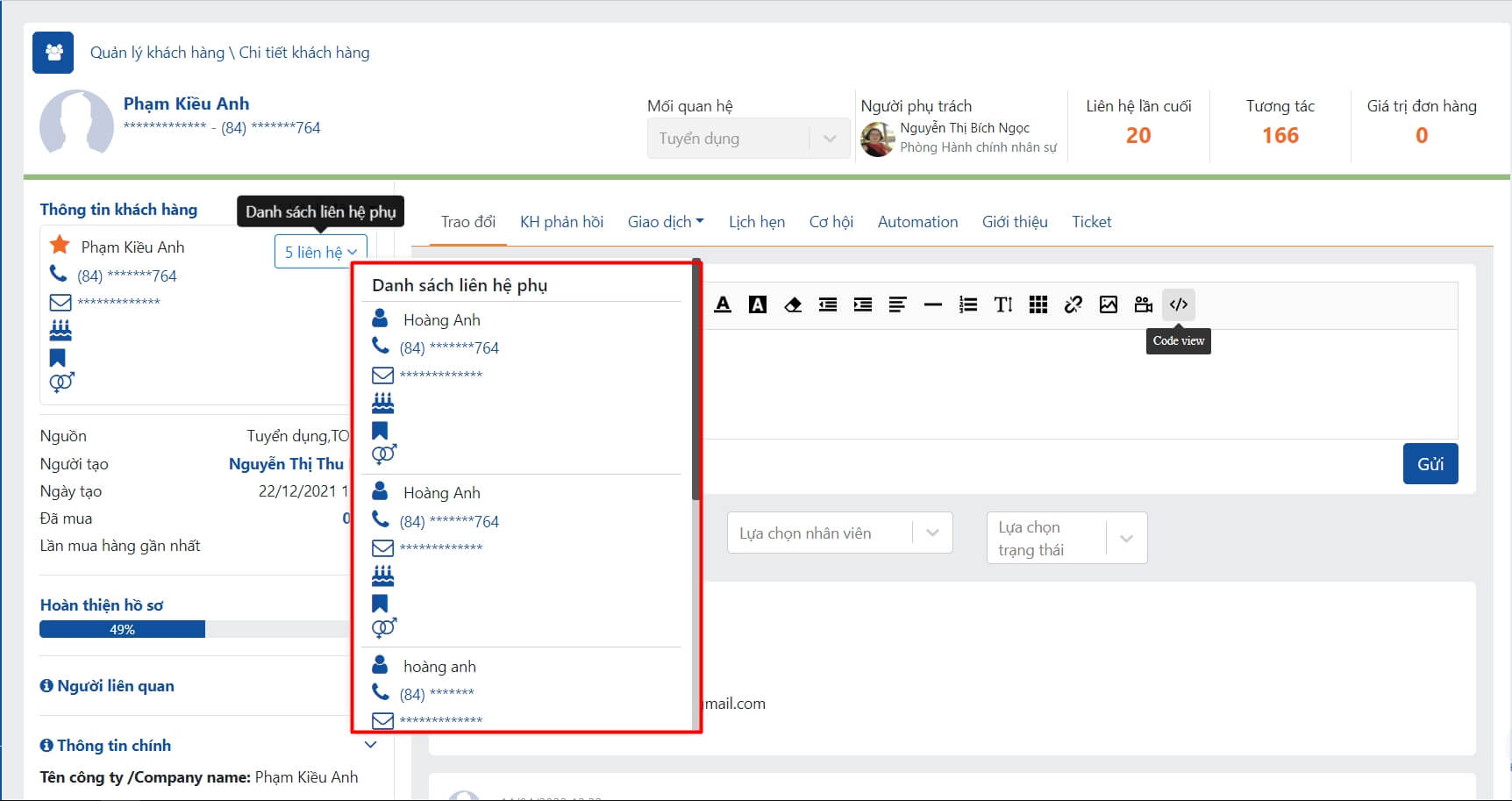Viewport: 1512px width, 801px height.
Task: Open the 5 liên hệ dropdown
Action: [x=320, y=252]
